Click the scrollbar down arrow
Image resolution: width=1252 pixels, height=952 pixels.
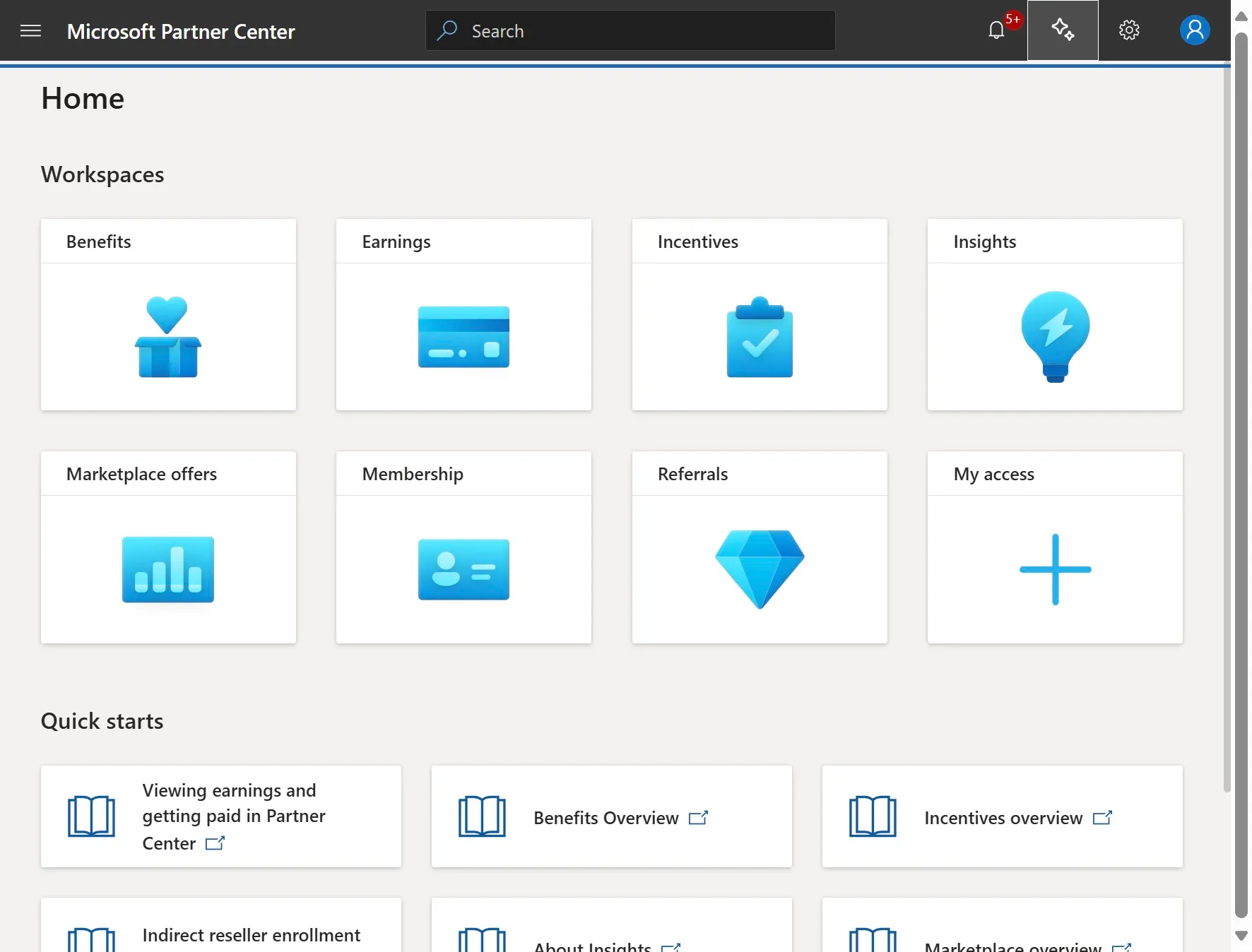[x=1241, y=936]
